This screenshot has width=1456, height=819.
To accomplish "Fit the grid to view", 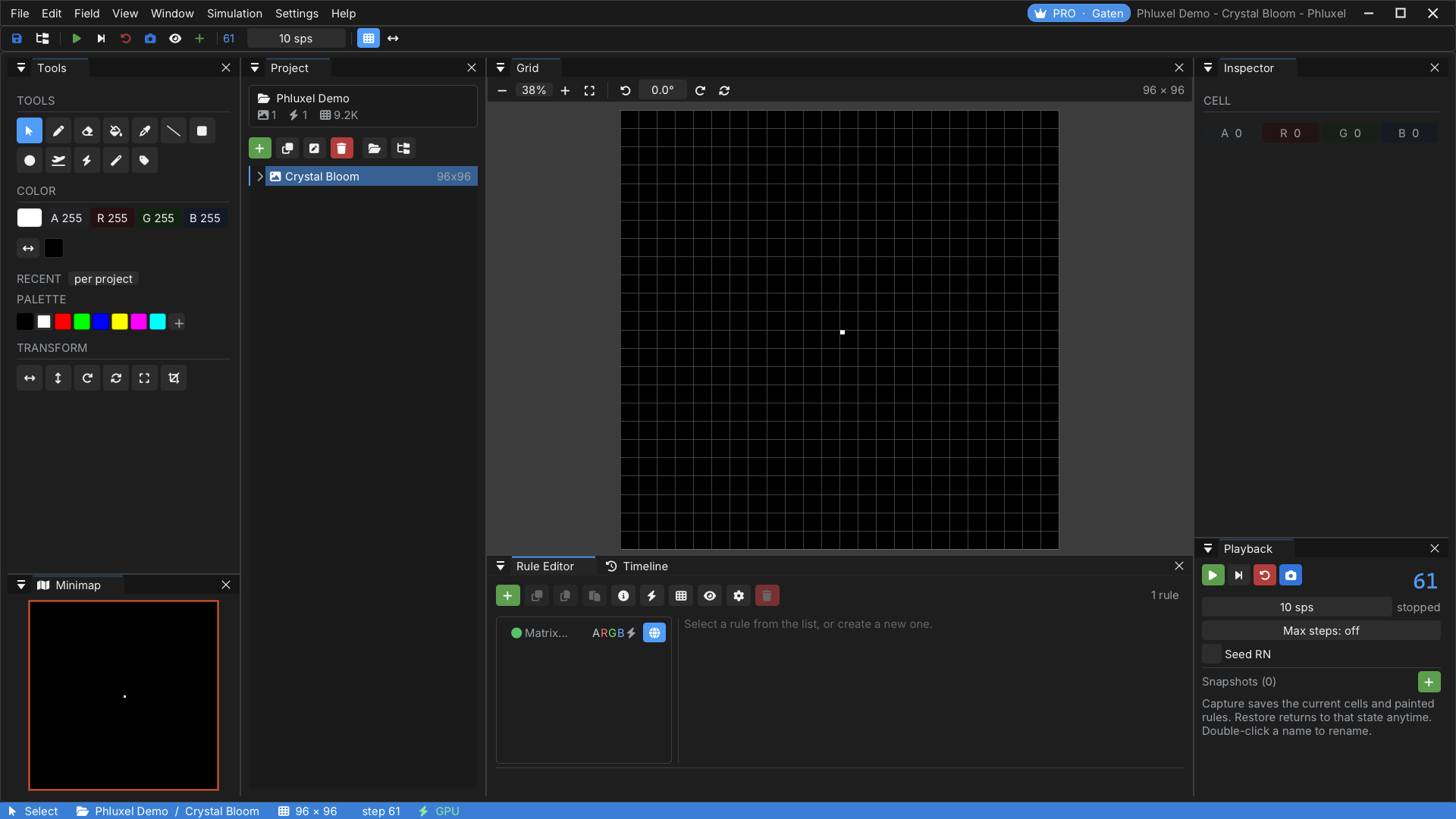I will coord(589,90).
